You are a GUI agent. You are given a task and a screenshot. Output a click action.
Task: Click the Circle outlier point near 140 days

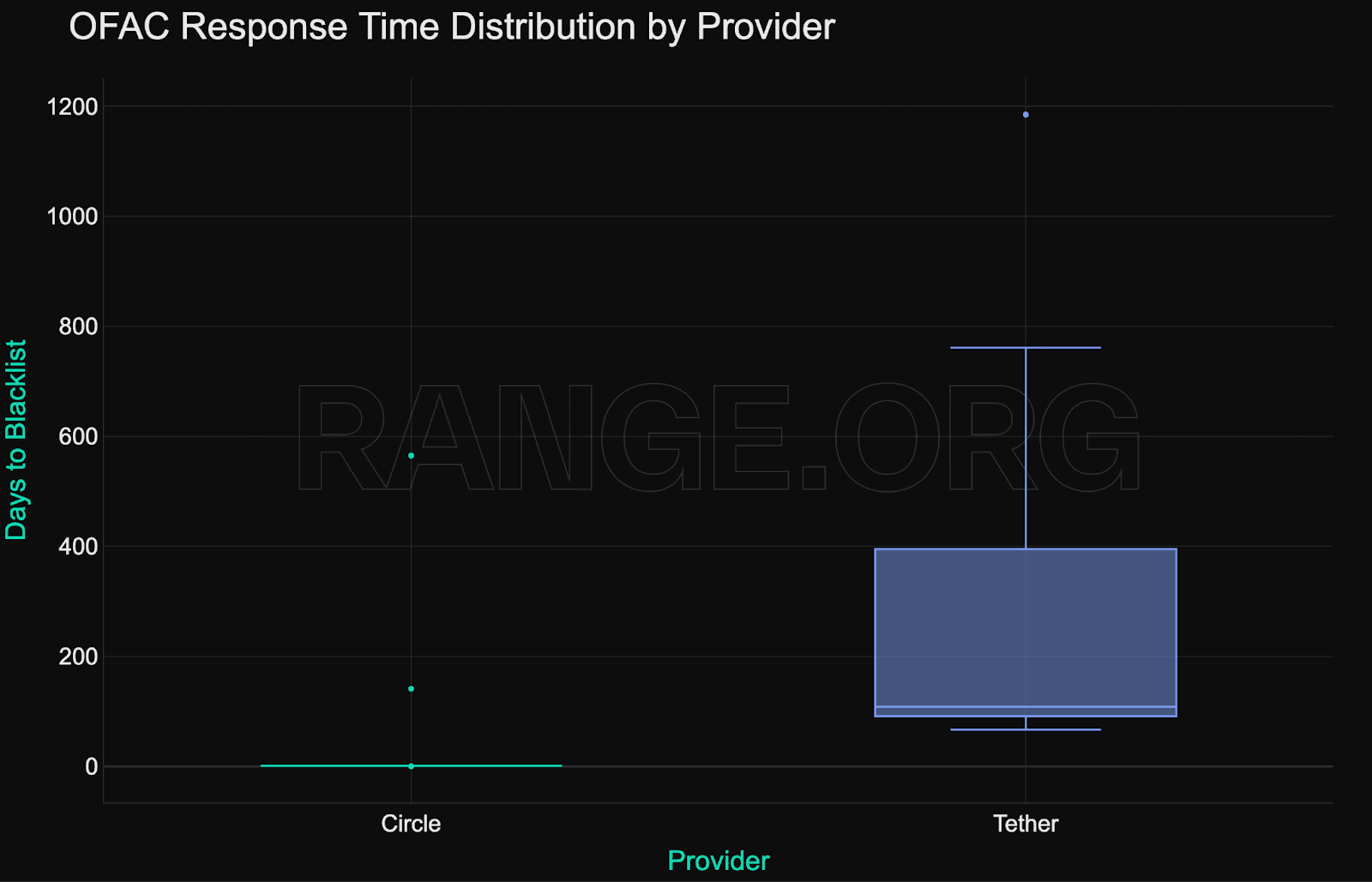click(x=412, y=689)
